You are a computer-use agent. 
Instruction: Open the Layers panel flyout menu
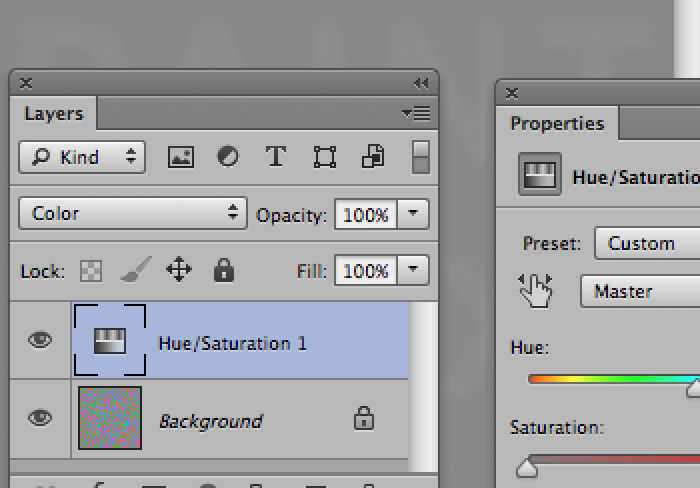[x=415, y=113]
